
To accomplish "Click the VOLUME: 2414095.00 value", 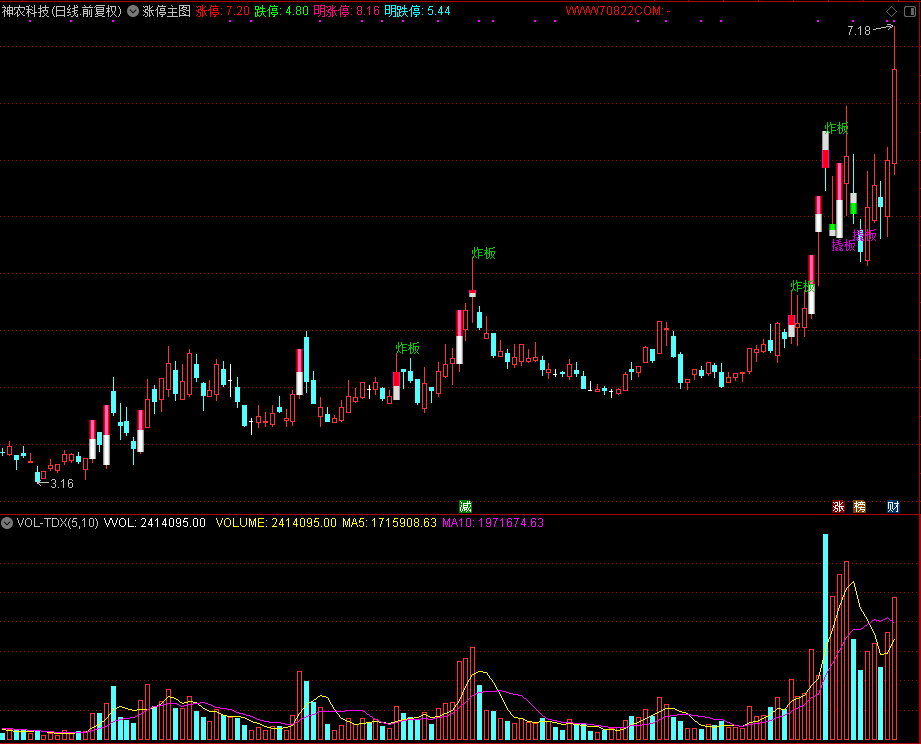I will (276, 523).
